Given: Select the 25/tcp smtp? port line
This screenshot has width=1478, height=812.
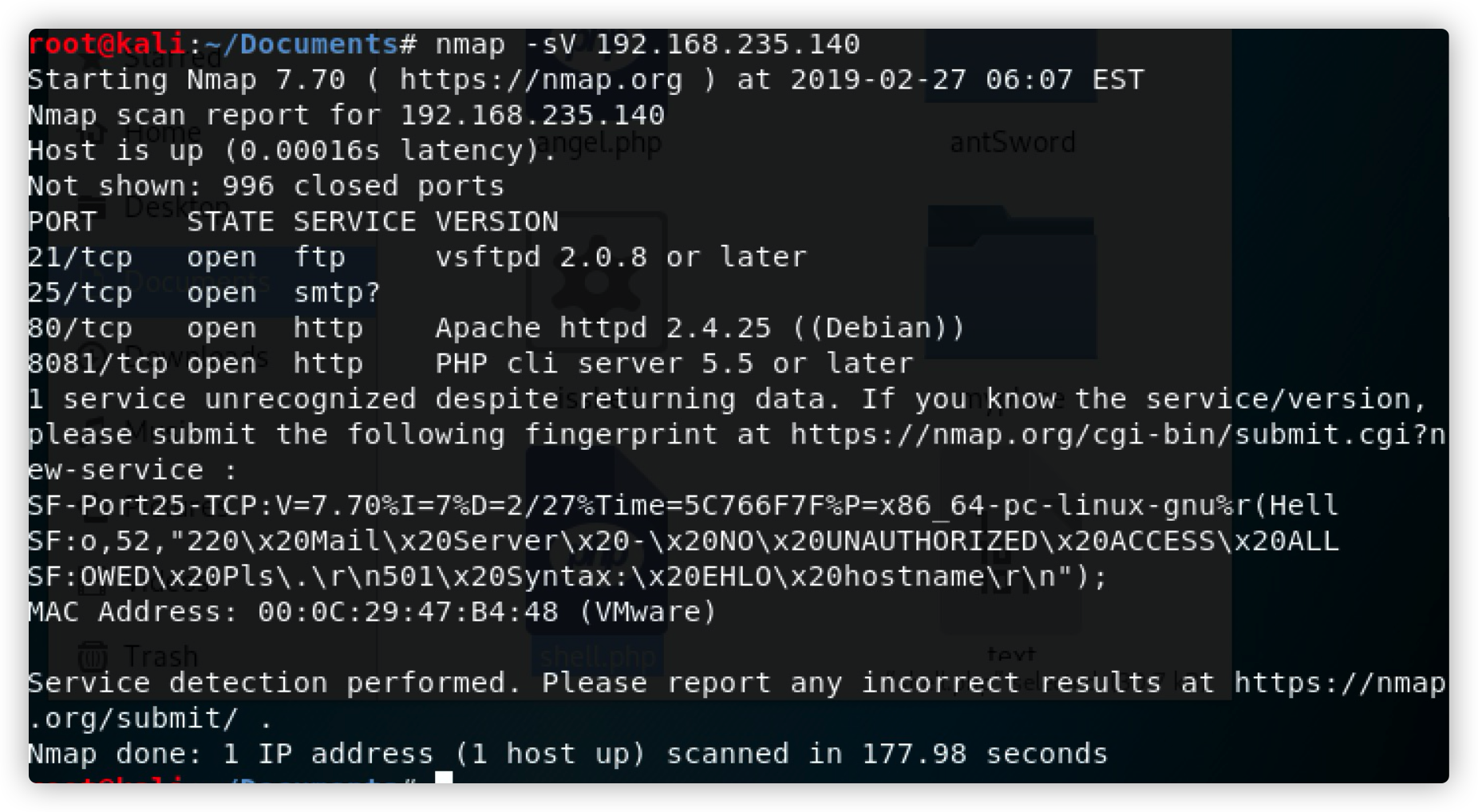Looking at the screenshot, I should click(204, 293).
